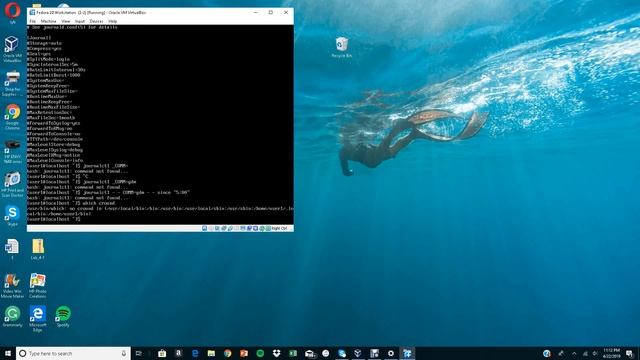Click the HP Photo Creations desktop shortcut
640x360 pixels.
click(x=38, y=286)
